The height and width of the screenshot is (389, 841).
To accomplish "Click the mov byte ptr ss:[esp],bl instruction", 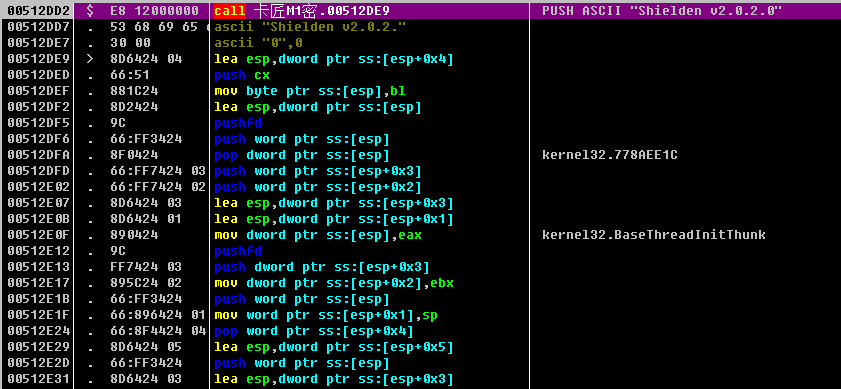I will point(310,90).
